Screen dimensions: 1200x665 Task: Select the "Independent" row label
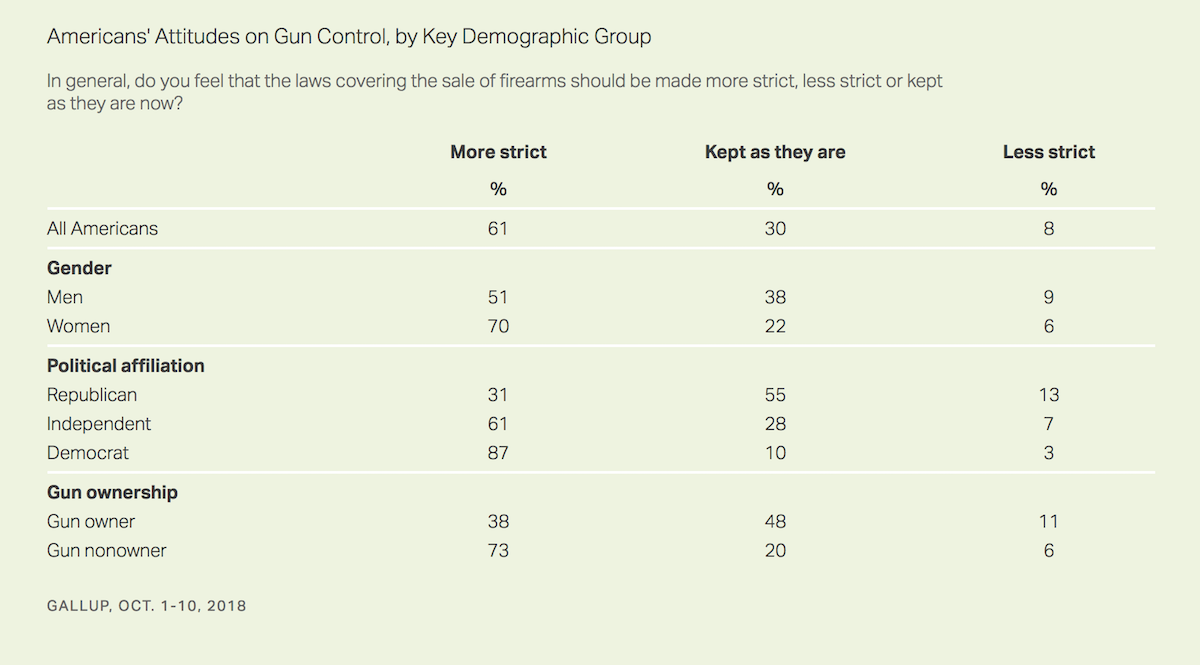[98, 423]
